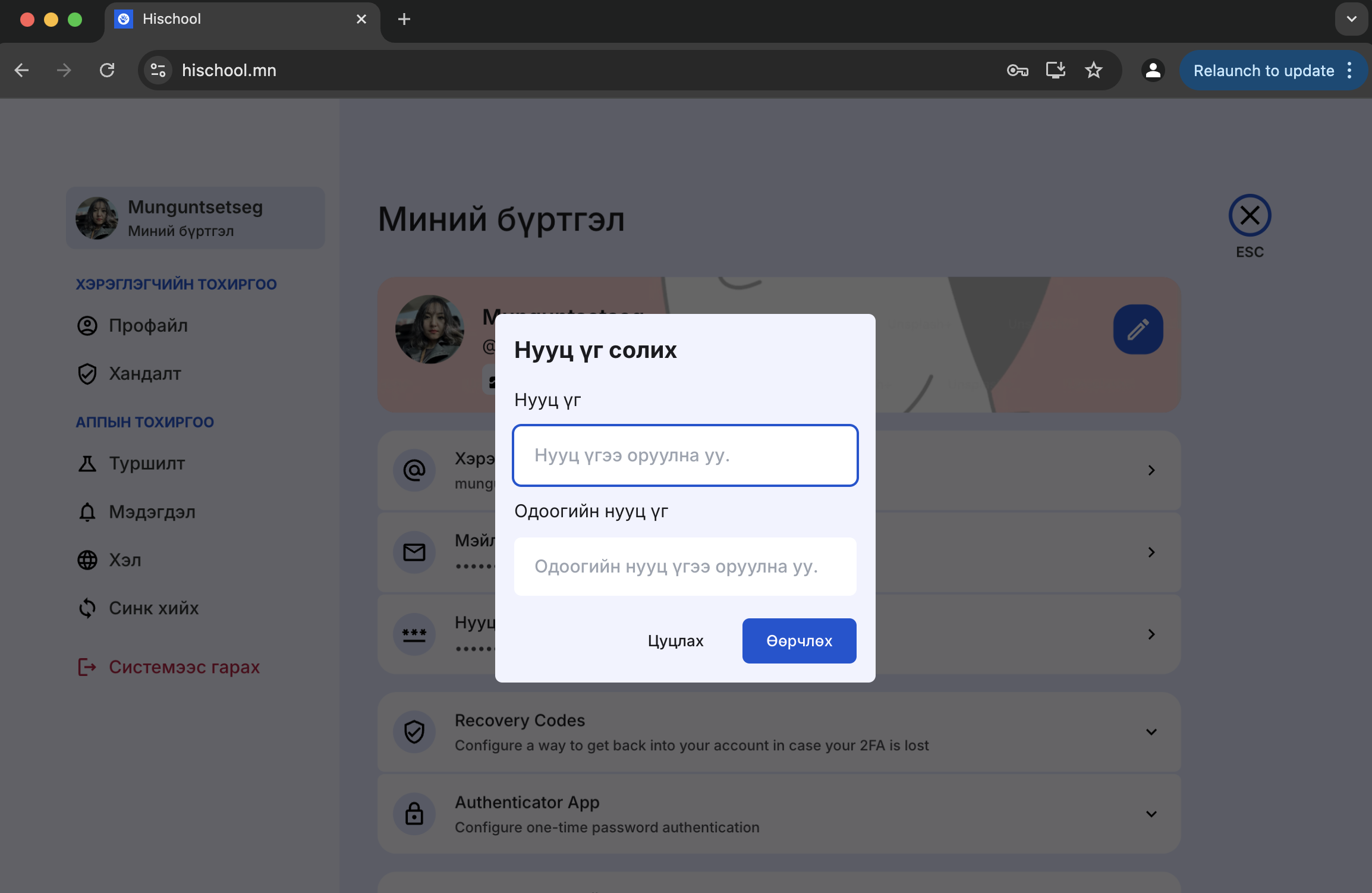Open the Chrome profile avatar icon
Viewport: 1372px width, 893px height.
(x=1153, y=70)
